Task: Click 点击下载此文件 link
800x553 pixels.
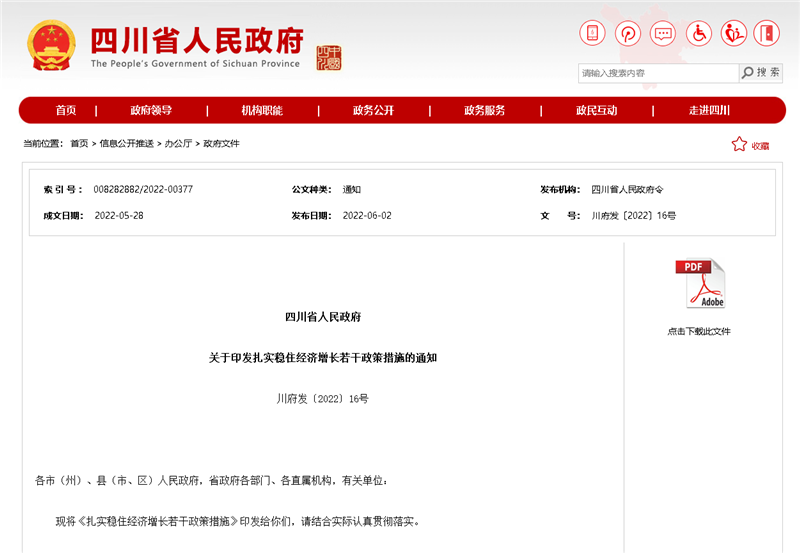Action: (x=699, y=331)
